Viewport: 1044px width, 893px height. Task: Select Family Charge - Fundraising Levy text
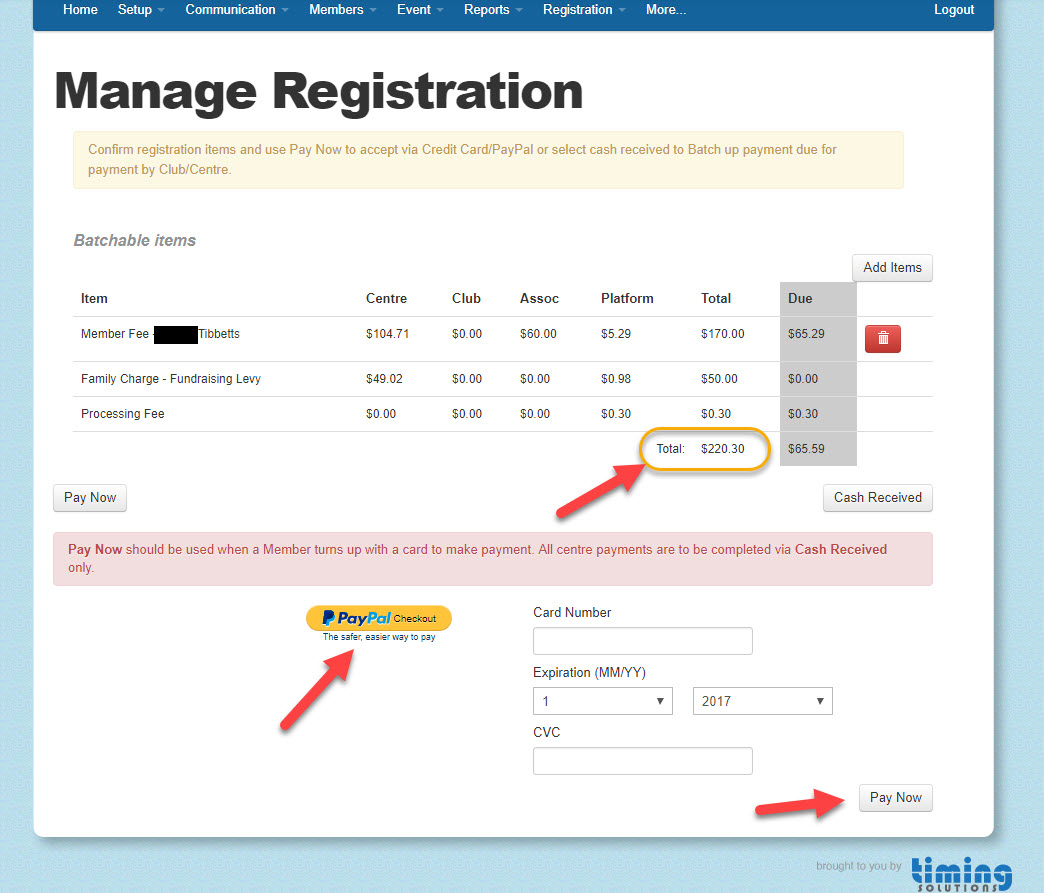[x=170, y=379]
